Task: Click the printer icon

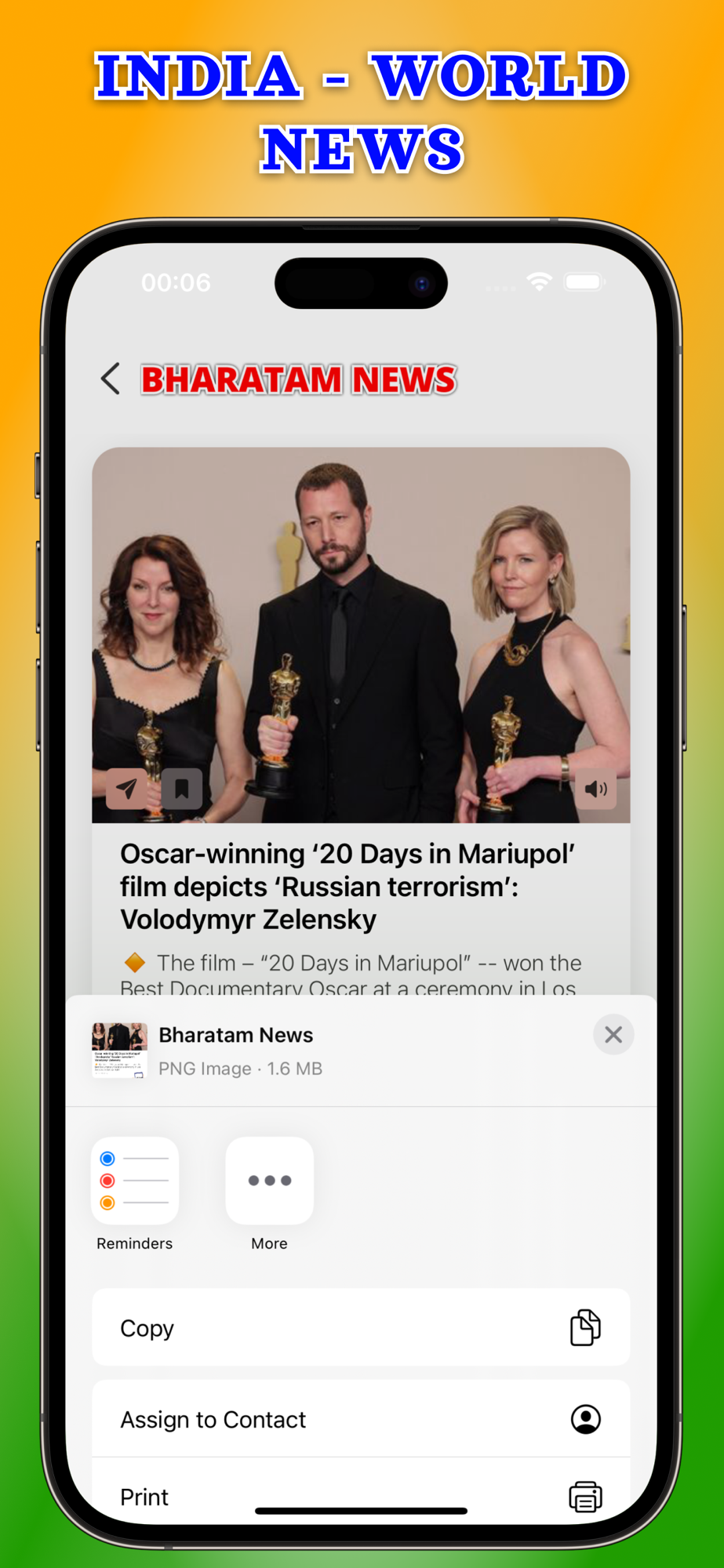Action: coord(585,1497)
